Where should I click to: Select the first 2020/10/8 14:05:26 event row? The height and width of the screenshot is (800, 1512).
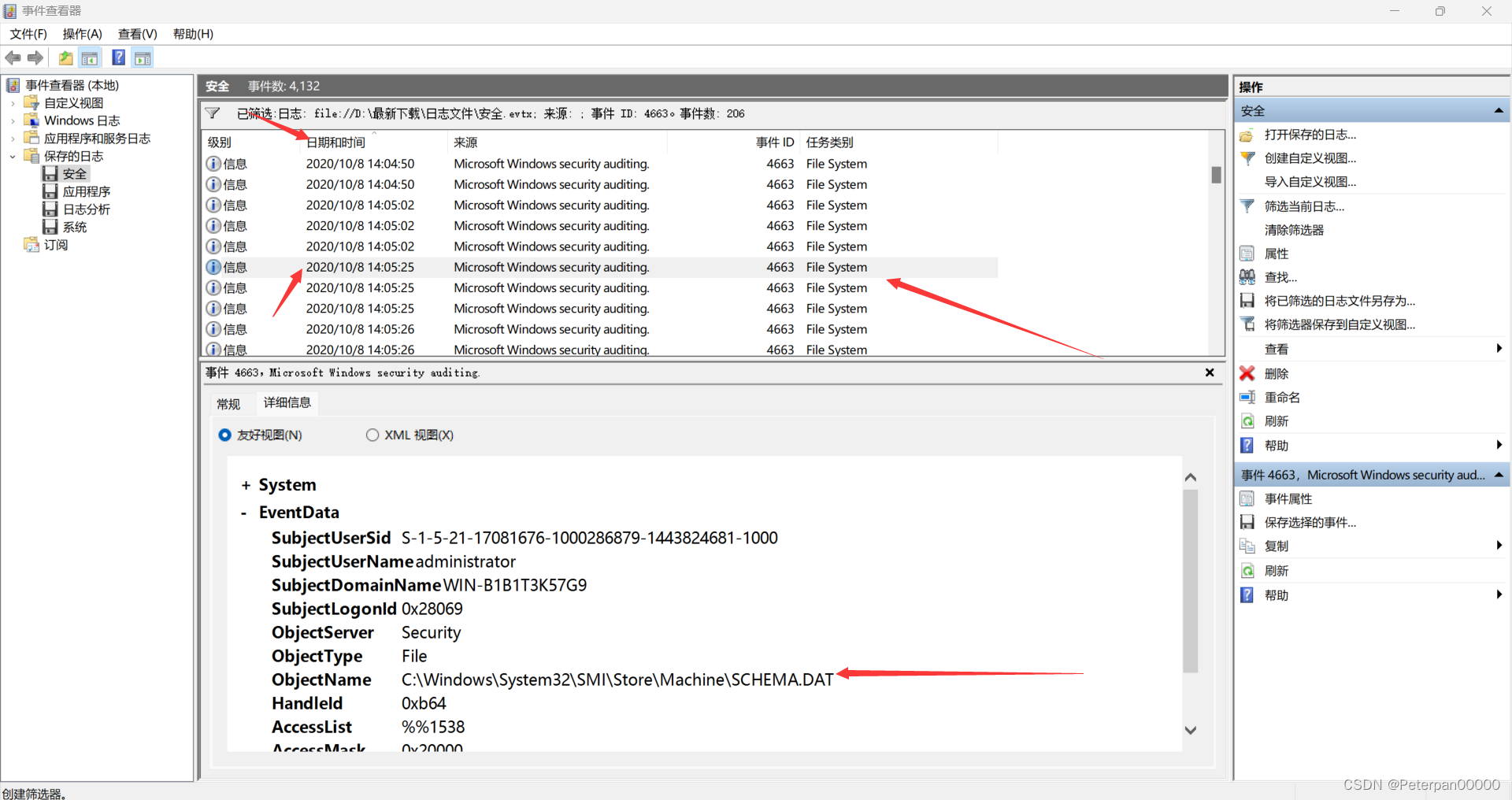[600, 329]
